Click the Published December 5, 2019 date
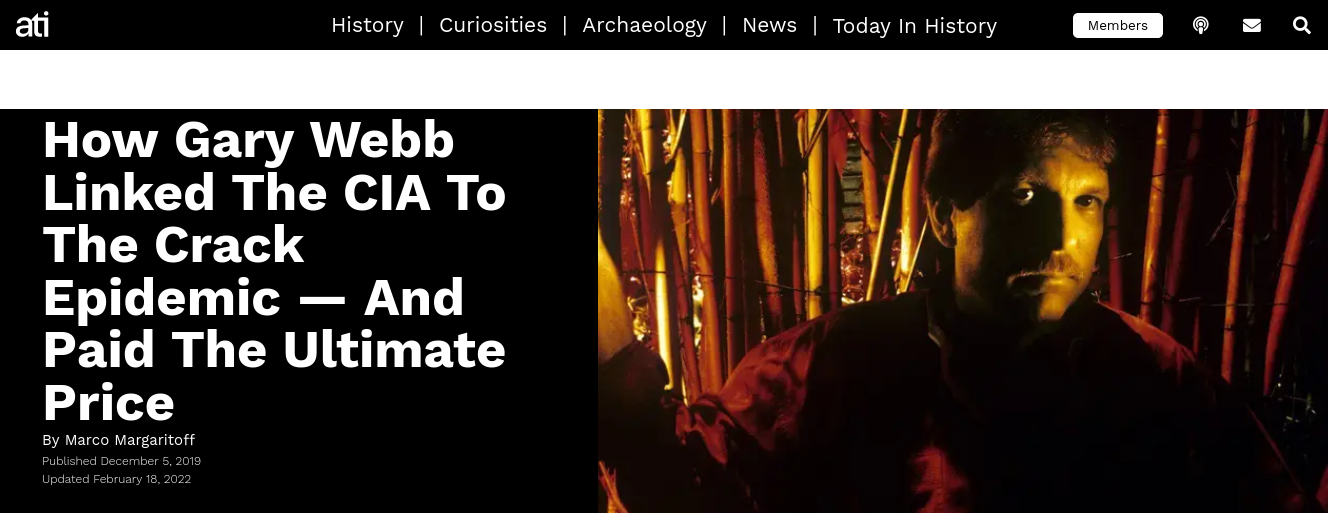 pyautogui.click(x=122, y=461)
